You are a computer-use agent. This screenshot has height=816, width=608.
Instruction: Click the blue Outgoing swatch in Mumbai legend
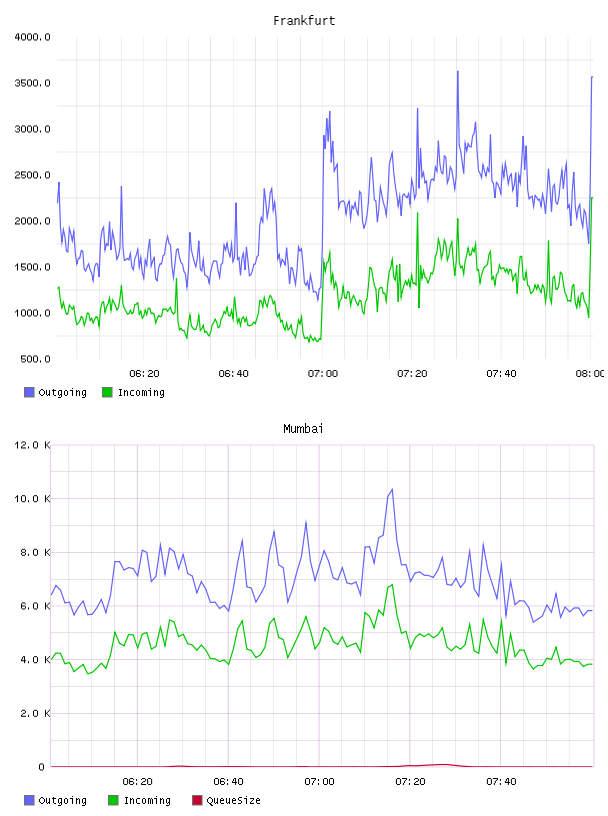pyautogui.click(x=29, y=800)
